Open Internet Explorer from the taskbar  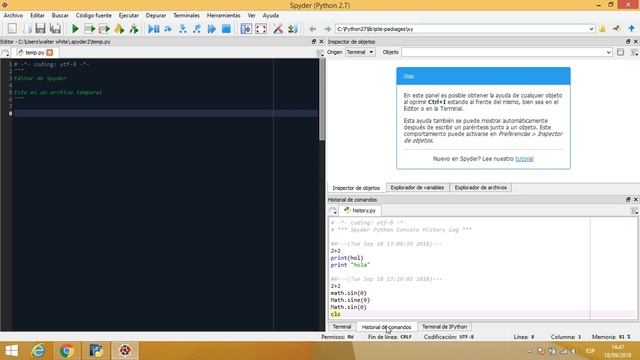(39, 351)
